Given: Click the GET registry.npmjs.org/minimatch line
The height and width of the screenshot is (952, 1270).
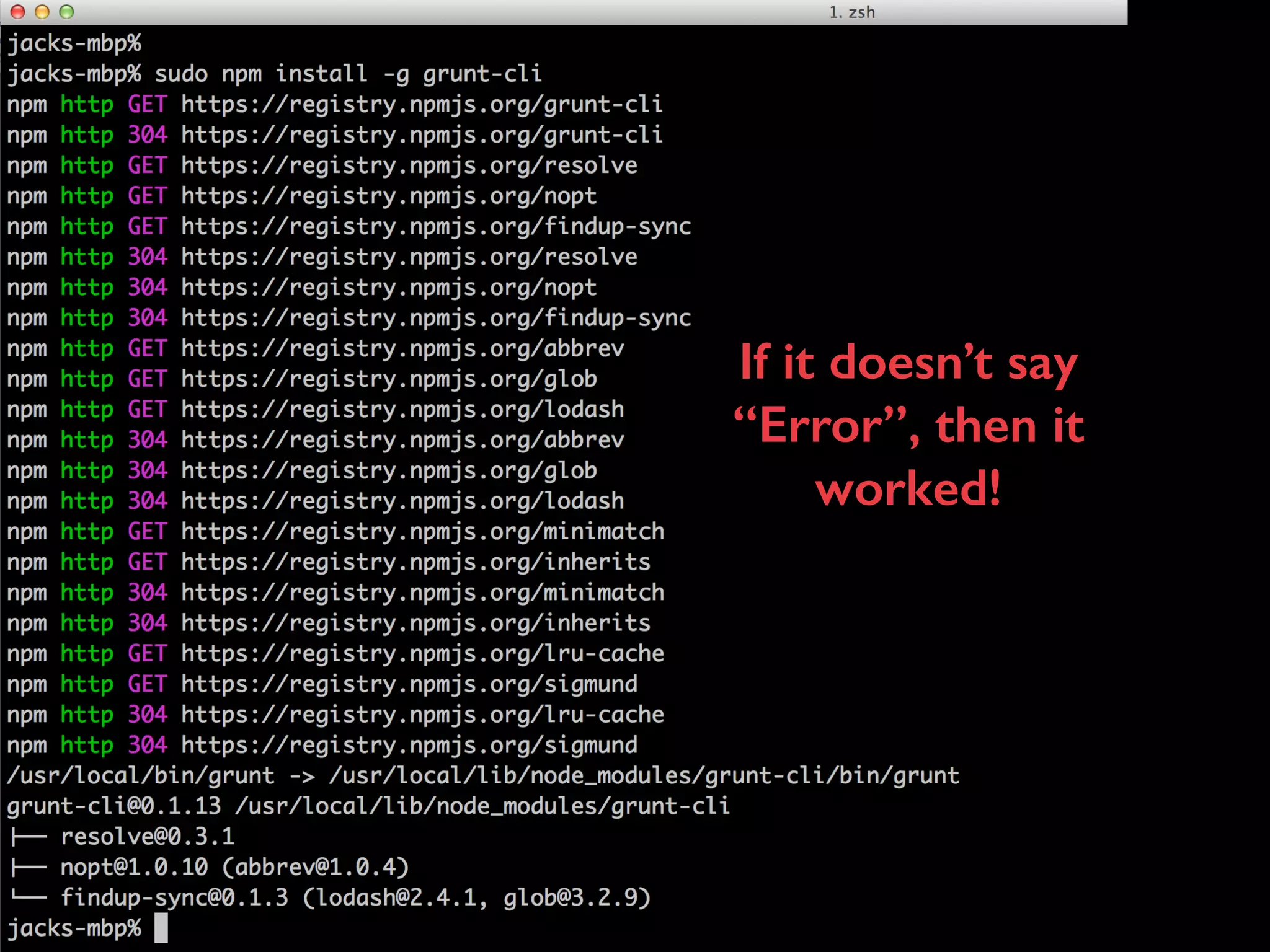Looking at the screenshot, I should 335,532.
